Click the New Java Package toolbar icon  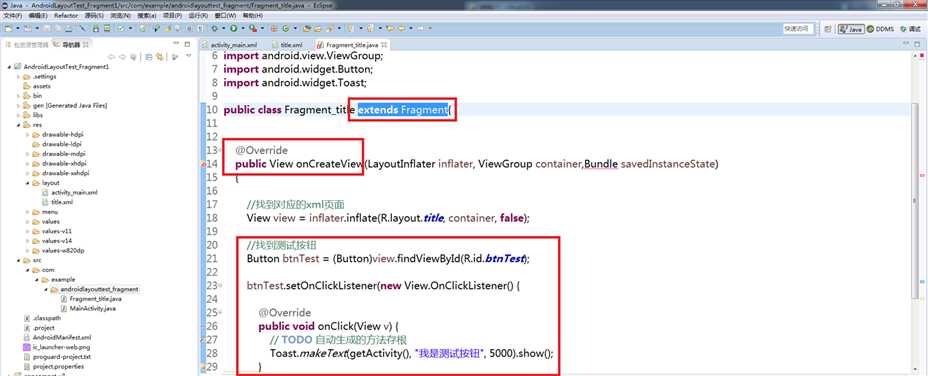tap(275, 28)
